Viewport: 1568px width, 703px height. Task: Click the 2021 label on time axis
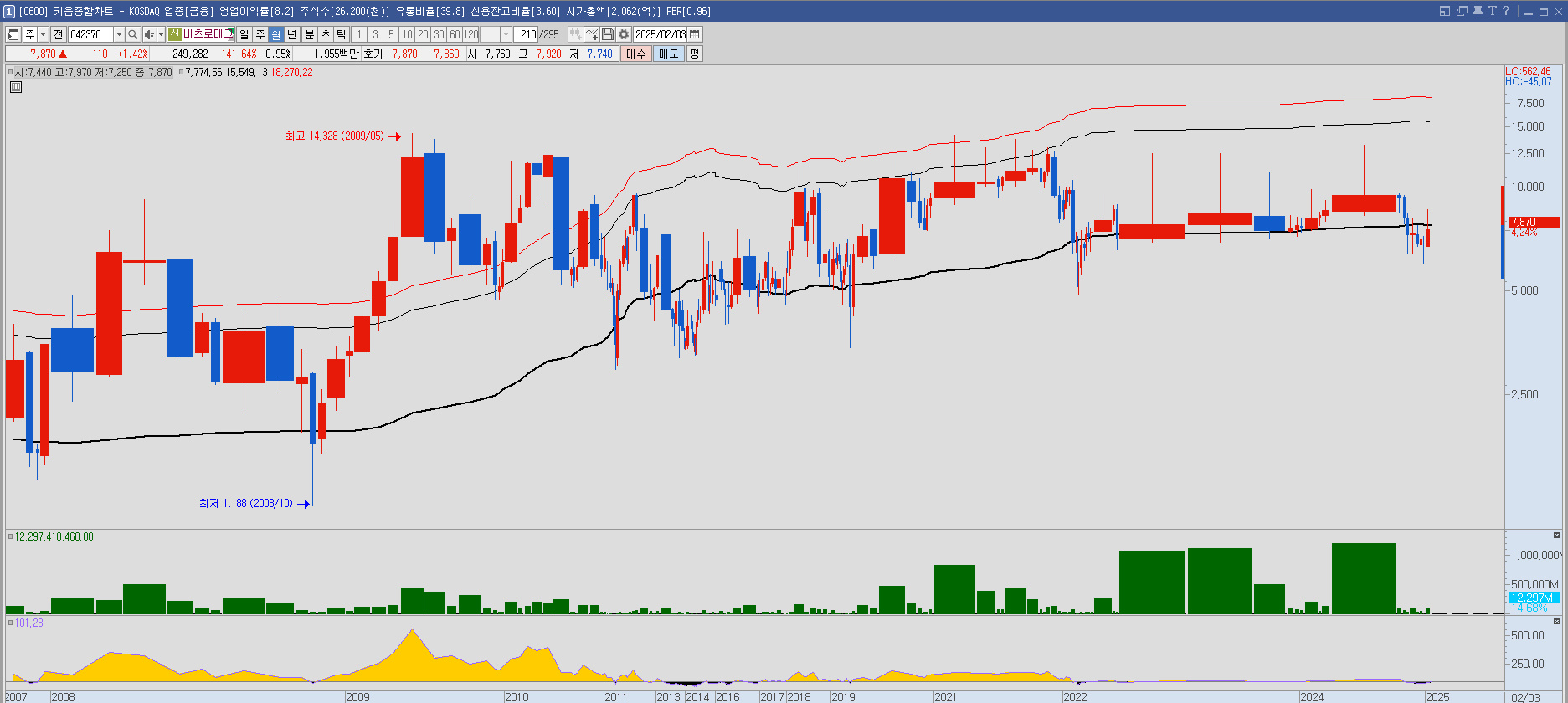click(x=945, y=696)
